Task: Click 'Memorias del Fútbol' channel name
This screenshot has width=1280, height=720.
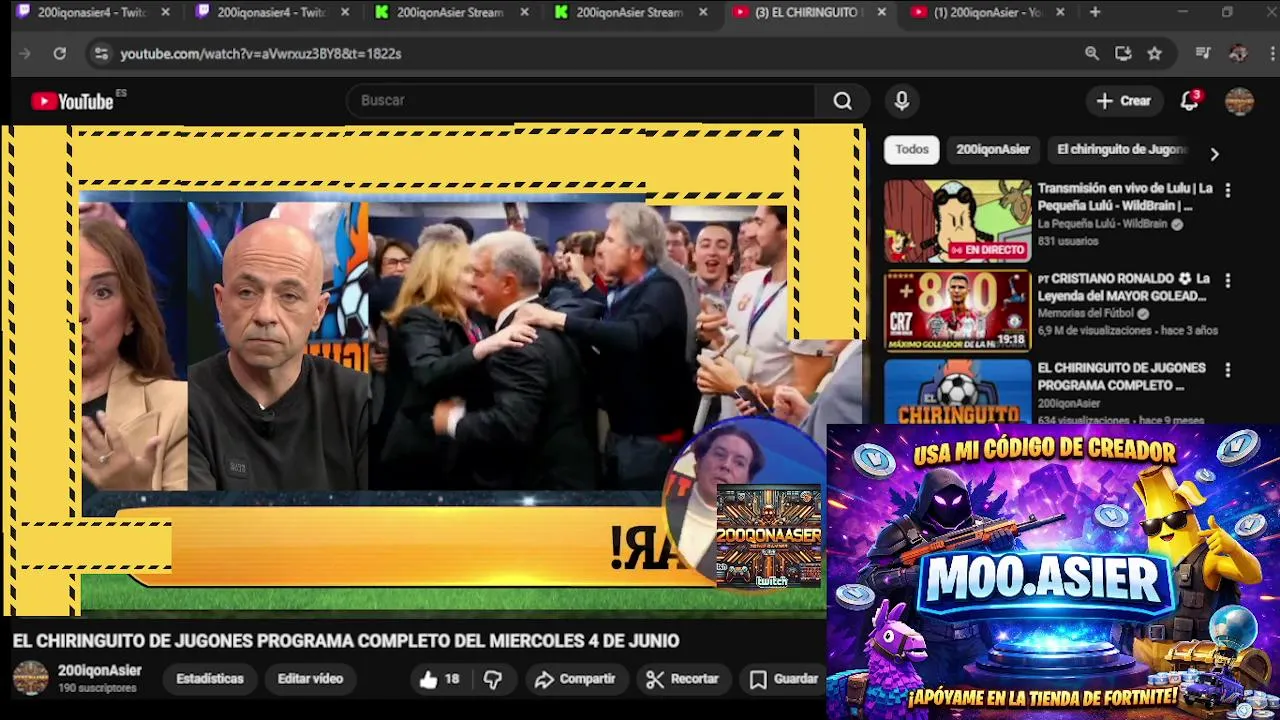Action: click(x=1085, y=313)
